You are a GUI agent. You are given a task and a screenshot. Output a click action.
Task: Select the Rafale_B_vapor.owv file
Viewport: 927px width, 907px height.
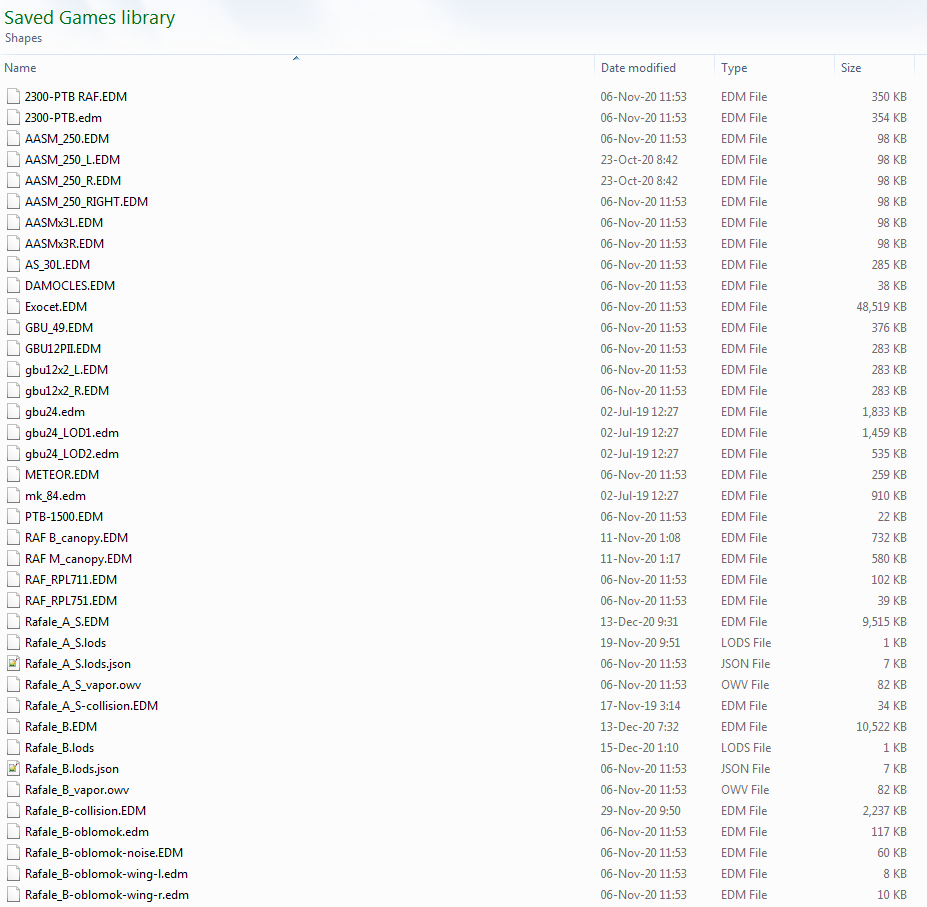77,790
